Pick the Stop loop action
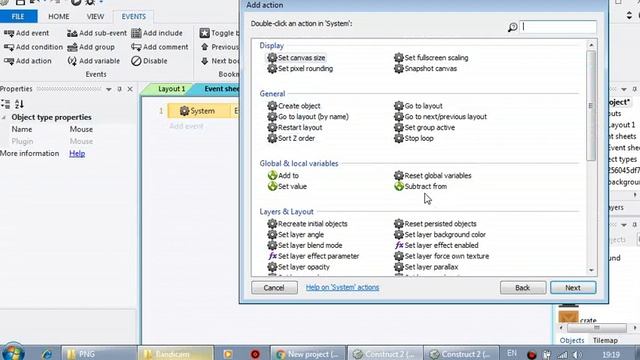 point(414,138)
